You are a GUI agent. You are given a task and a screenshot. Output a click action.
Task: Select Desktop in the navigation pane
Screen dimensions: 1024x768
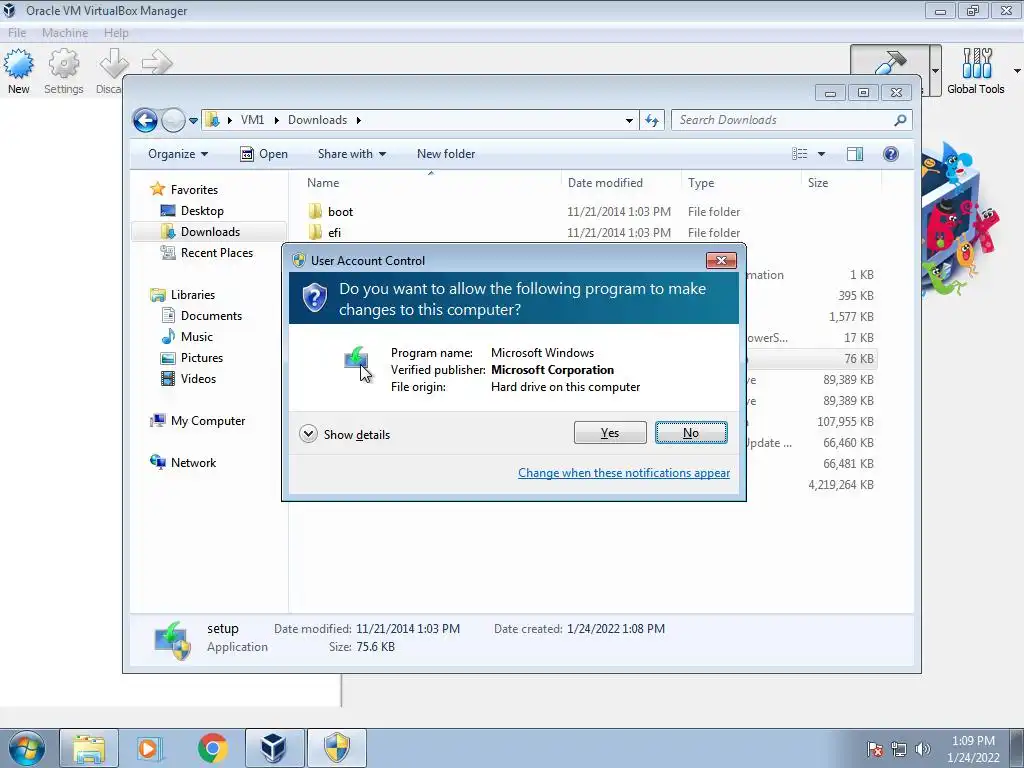(202, 211)
